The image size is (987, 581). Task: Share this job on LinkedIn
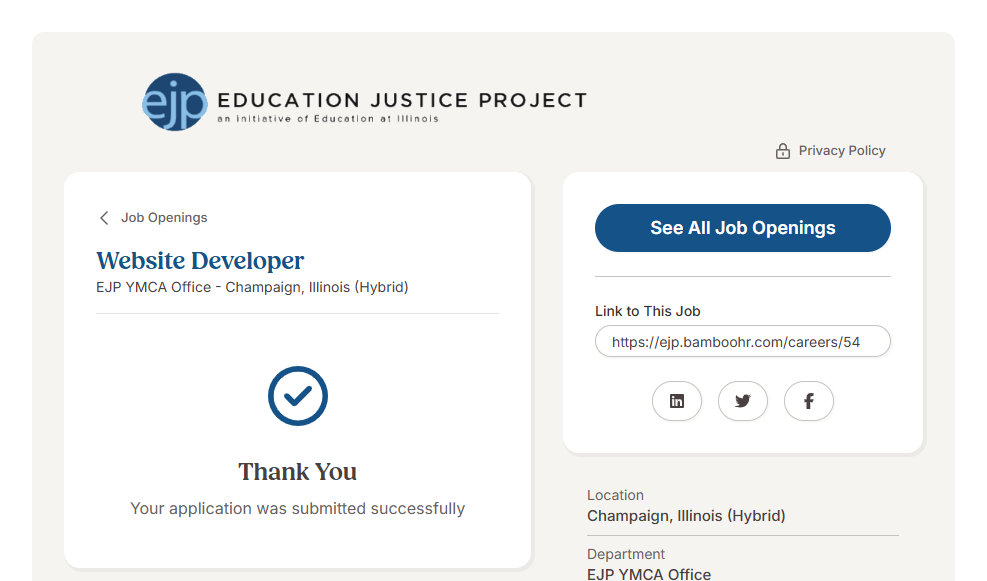click(x=677, y=401)
